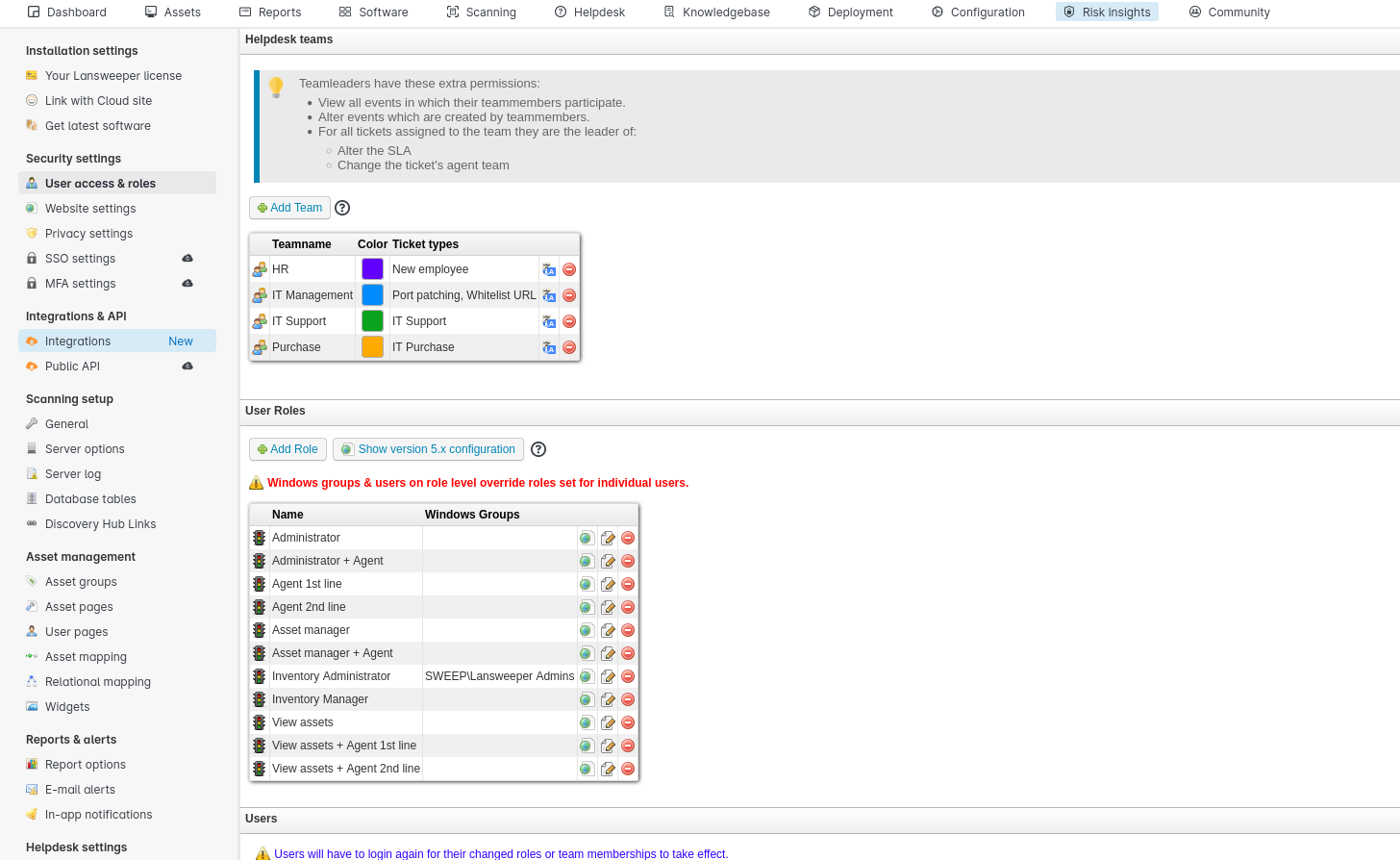Show version 5.x configuration
The image size is (1400, 860).
428,449
